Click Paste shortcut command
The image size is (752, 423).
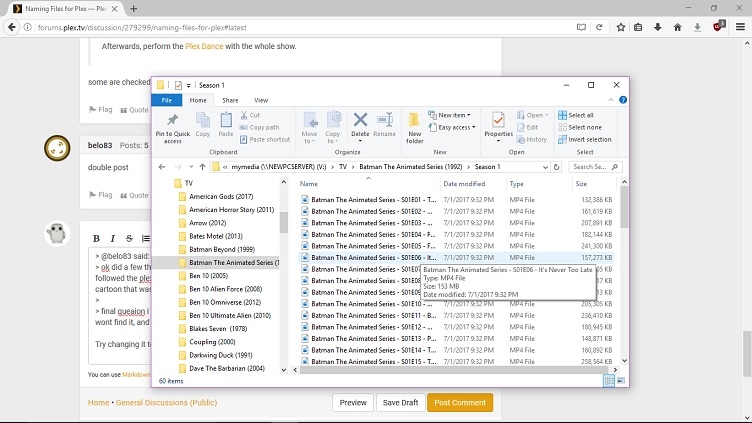click(x=265, y=139)
